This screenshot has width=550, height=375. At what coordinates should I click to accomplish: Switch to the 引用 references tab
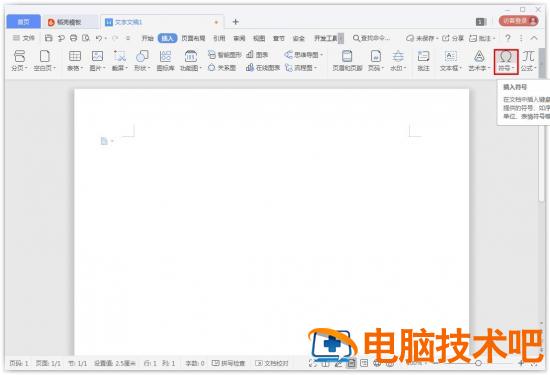point(219,38)
